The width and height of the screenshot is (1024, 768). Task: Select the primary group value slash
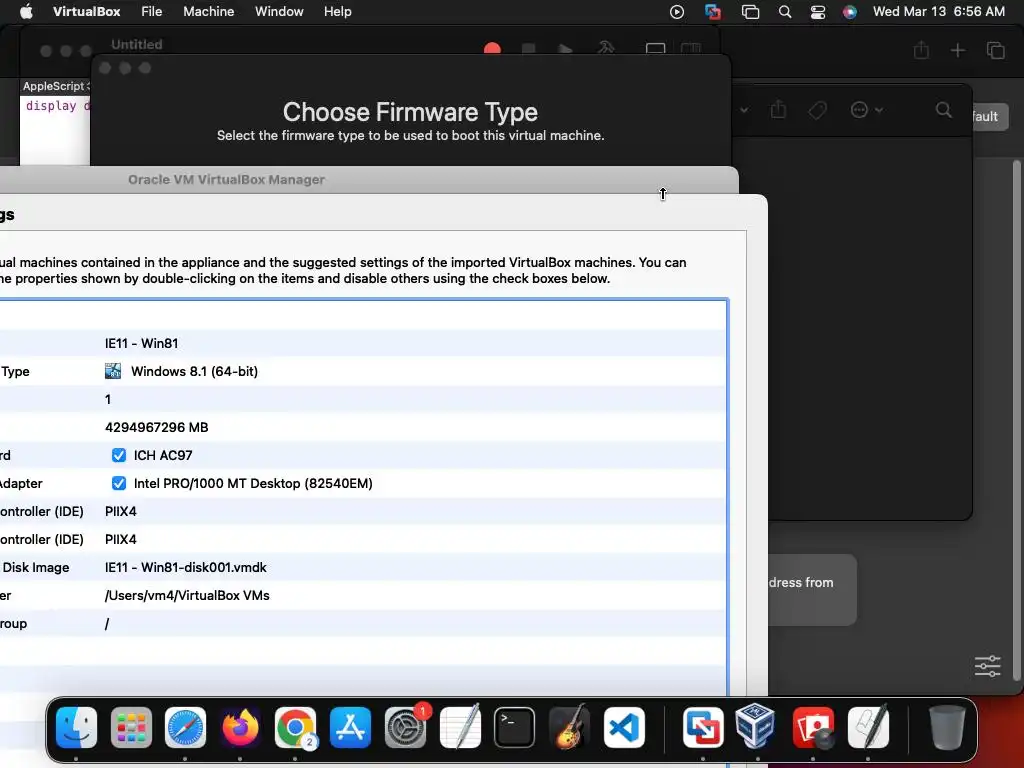107,623
